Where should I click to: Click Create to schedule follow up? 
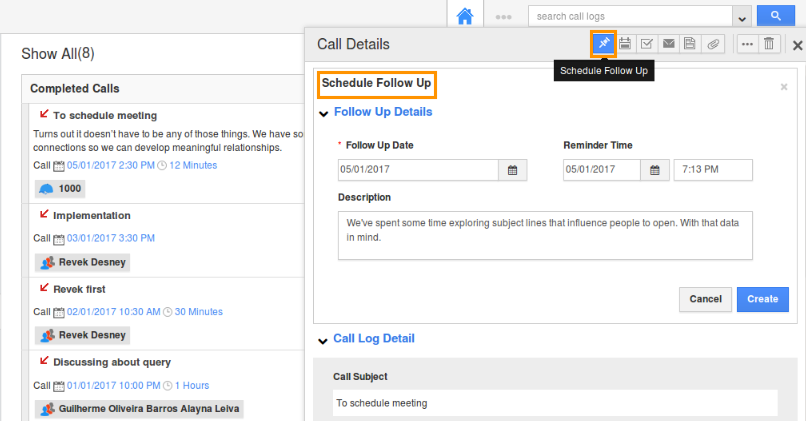763,299
